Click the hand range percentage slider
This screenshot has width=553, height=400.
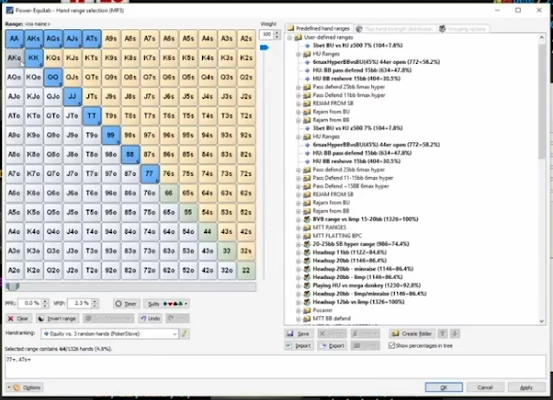pos(130,287)
